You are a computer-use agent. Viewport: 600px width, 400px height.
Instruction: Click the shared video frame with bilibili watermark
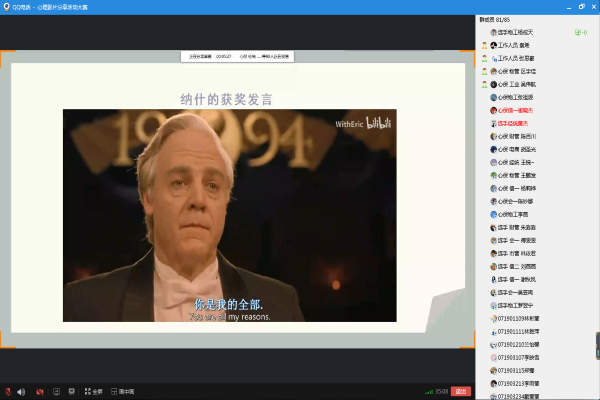[x=230, y=216]
